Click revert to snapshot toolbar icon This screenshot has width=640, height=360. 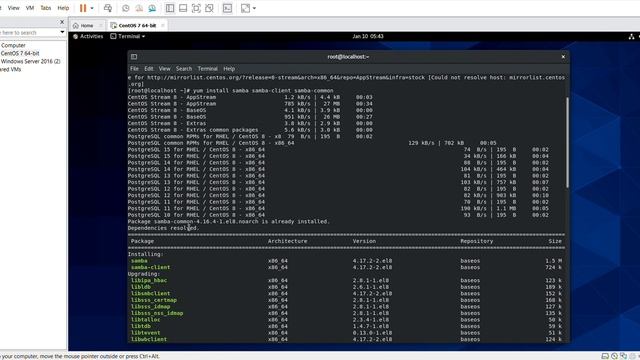(x=139, y=8)
